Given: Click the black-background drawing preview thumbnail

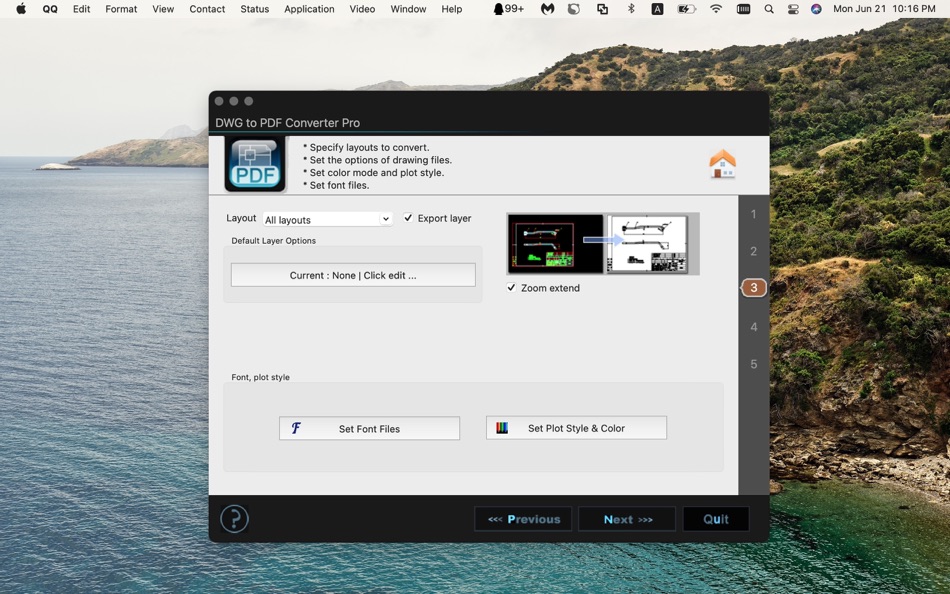Looking at the screenshot, I should pos(555,244).
